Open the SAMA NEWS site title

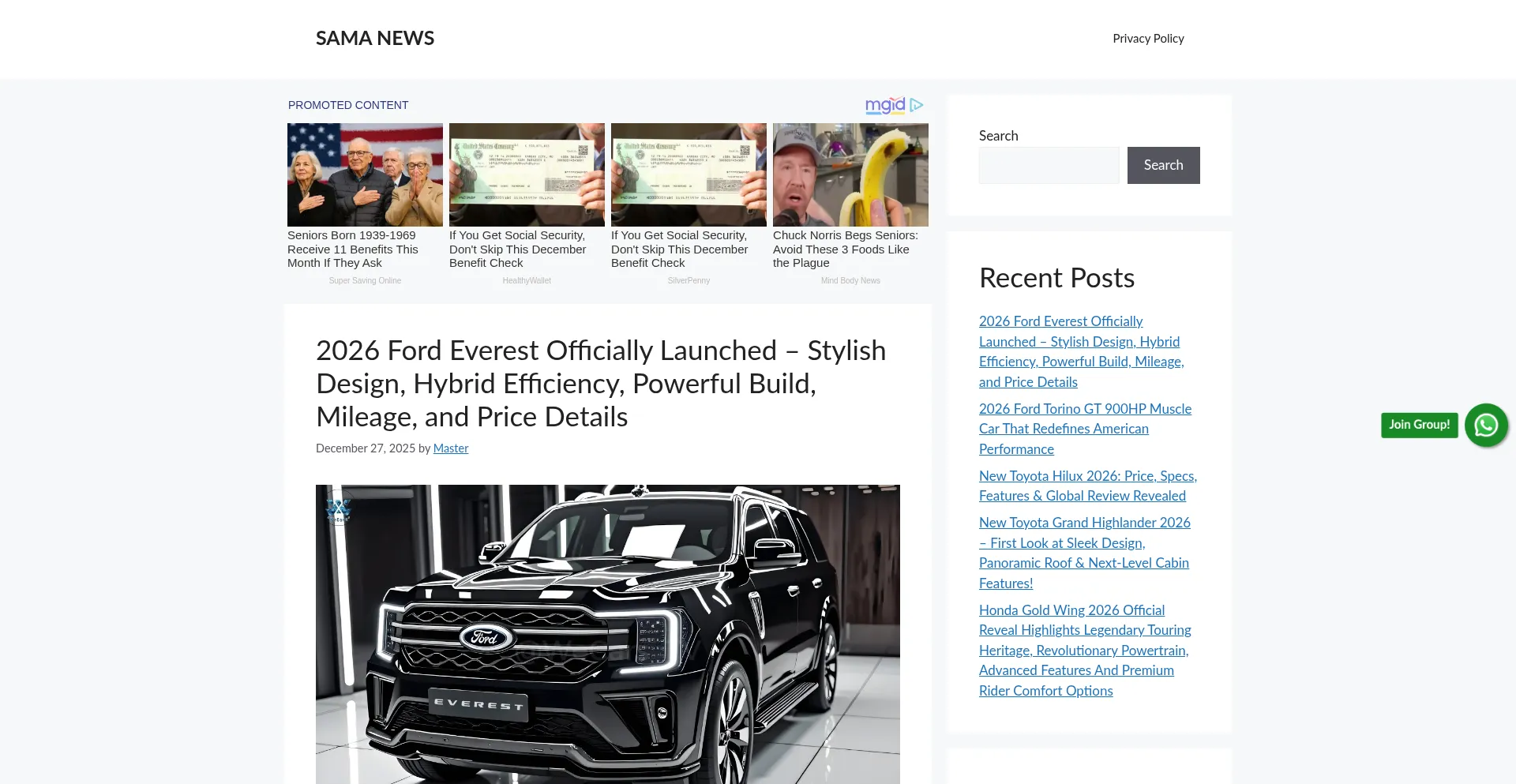pos(374,39)
